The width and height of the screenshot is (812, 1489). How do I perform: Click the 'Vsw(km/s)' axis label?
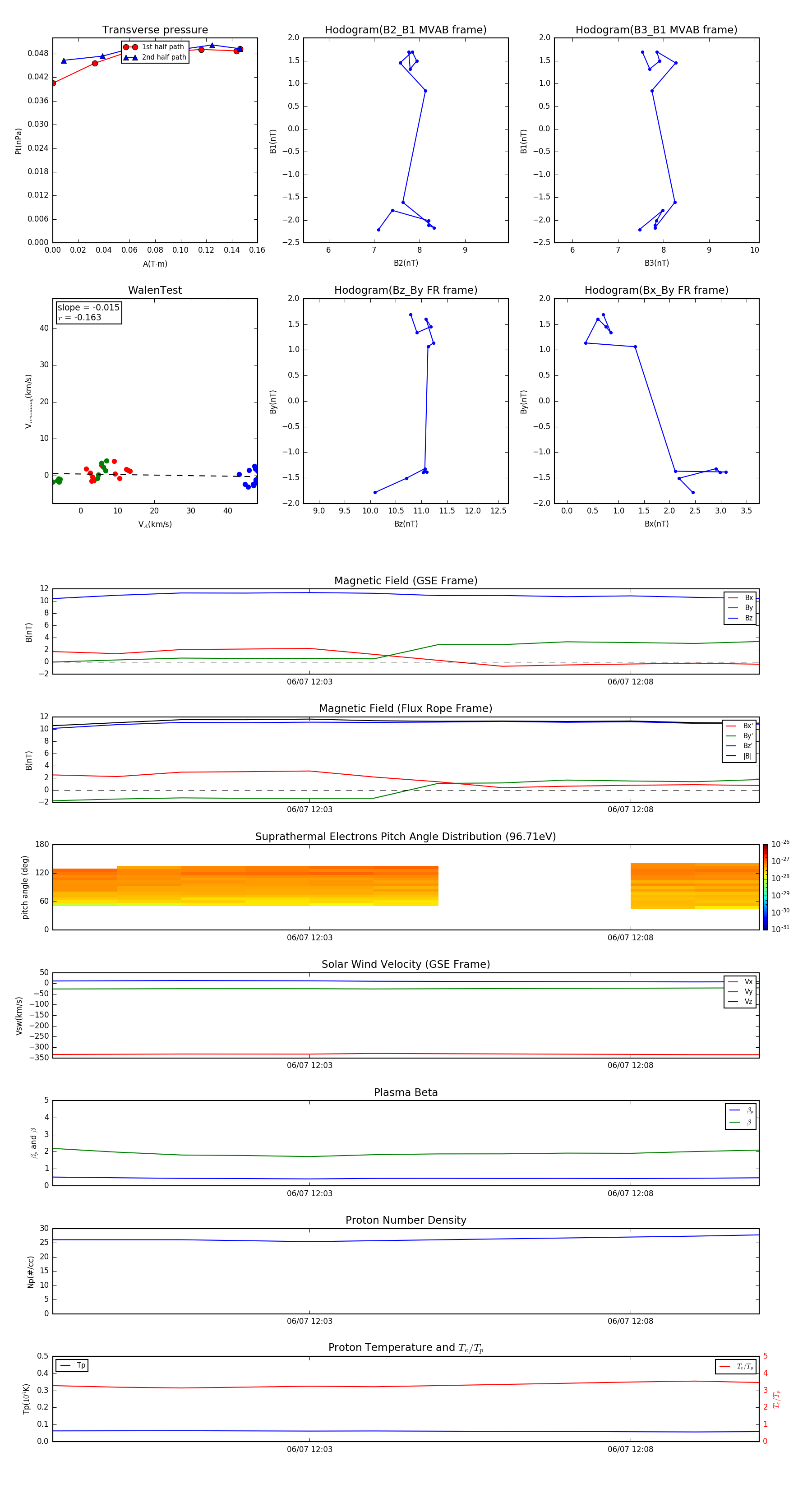click(19, 1016)
